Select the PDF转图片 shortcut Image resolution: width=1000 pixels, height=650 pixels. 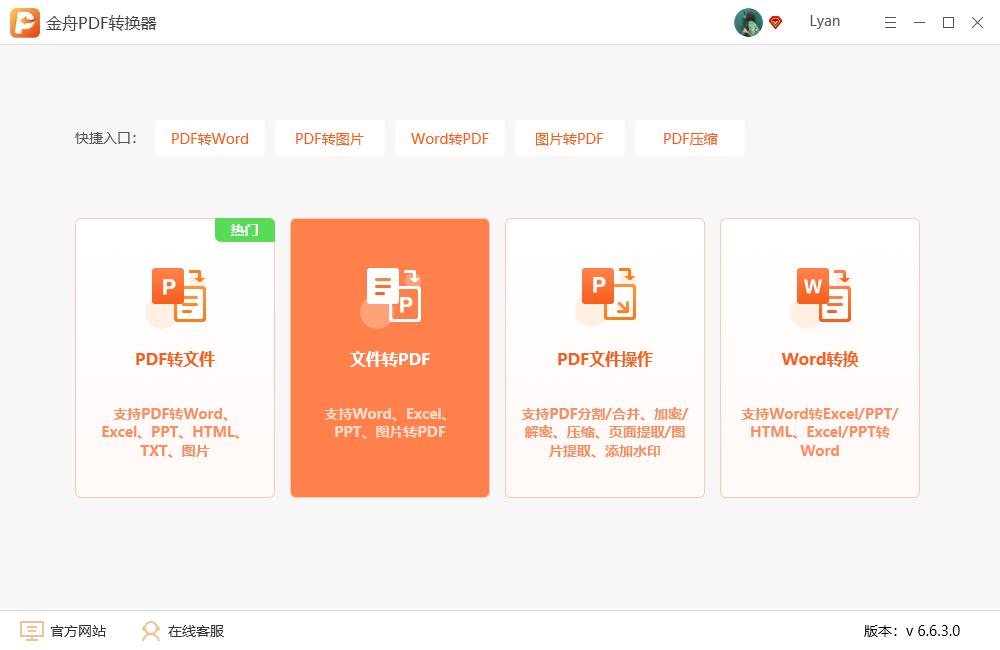coord(330,138)
